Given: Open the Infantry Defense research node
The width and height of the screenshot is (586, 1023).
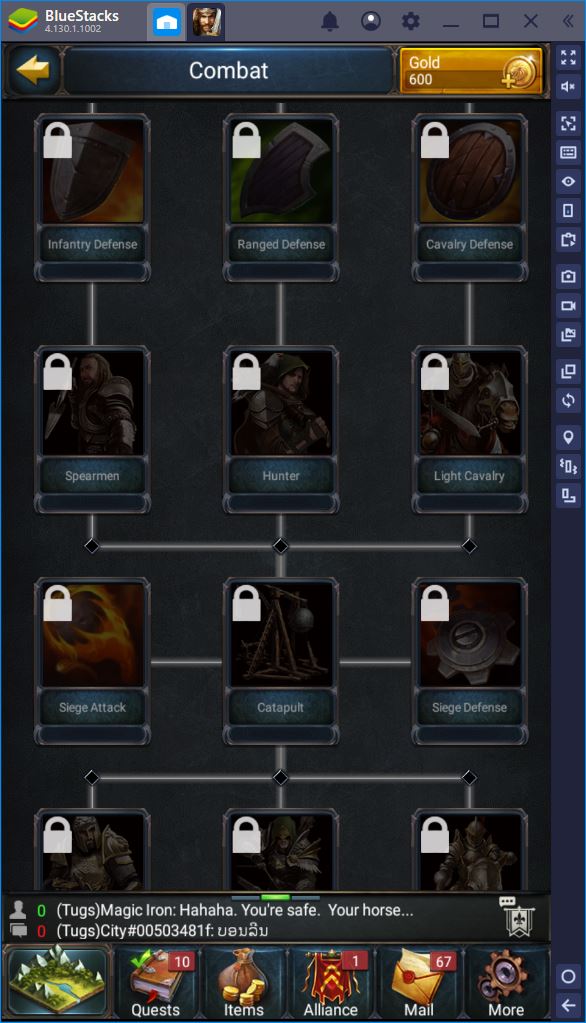Looking at the screenshot, I should point(92,197).
